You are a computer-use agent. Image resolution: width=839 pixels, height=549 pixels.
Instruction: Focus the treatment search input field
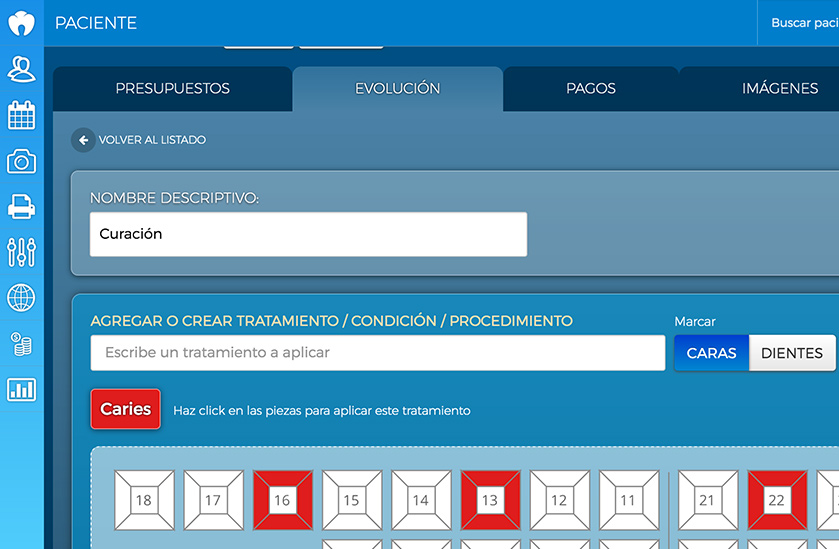377,353
